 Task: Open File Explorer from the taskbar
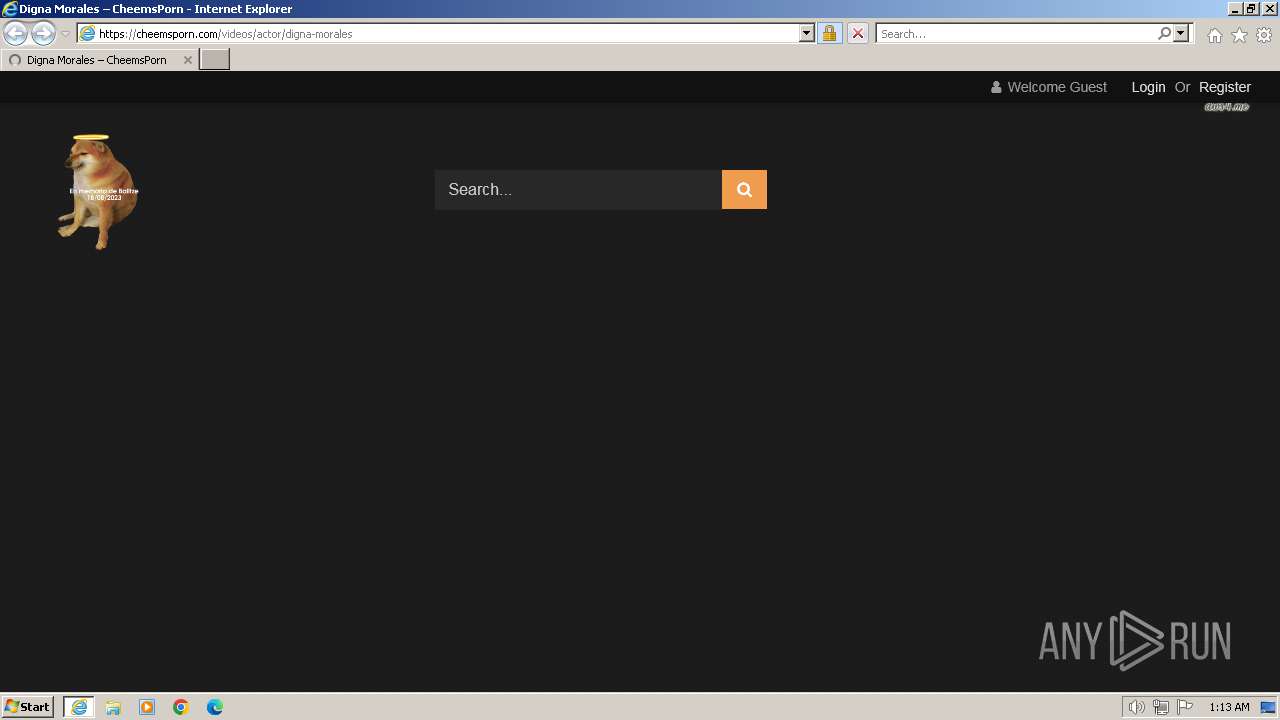click(113, 707)
